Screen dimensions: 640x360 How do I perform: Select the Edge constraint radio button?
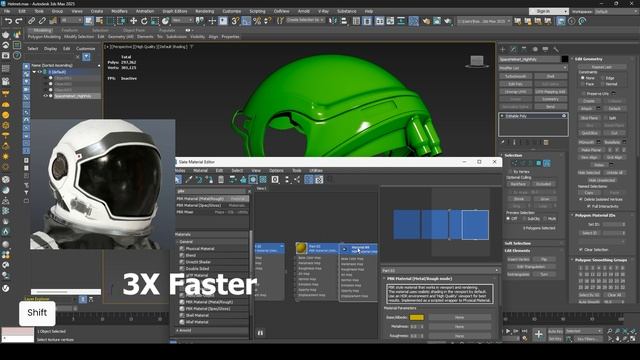[602, 78]
